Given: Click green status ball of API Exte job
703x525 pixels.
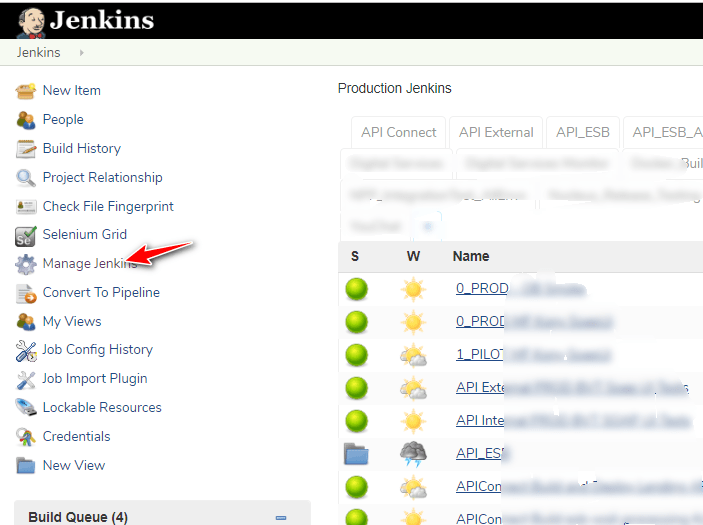Looking at the screenshot, I should (x=356, y=388).
